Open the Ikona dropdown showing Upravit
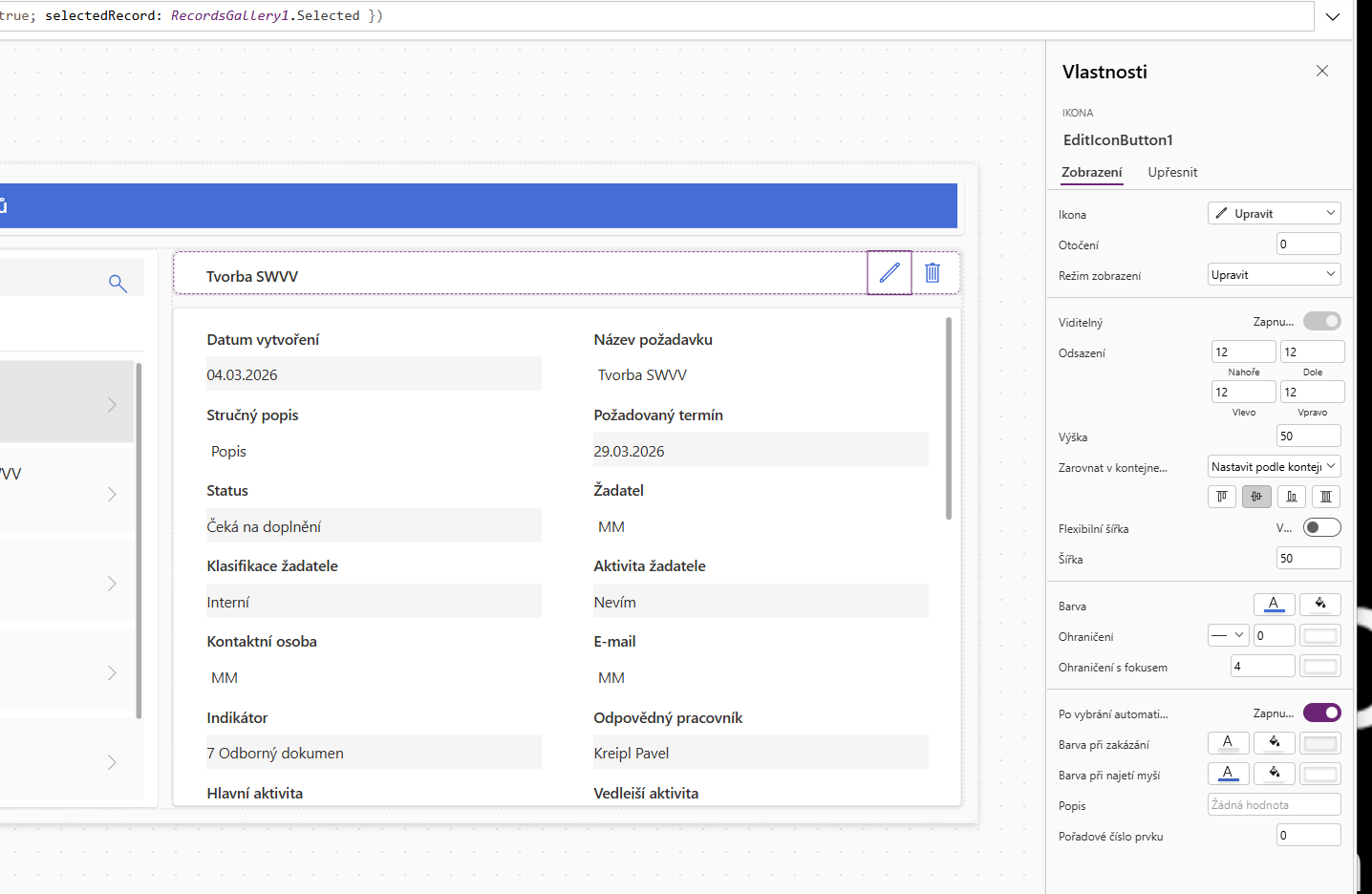Screen dimensions: 1372x894 click(1274, 214)
